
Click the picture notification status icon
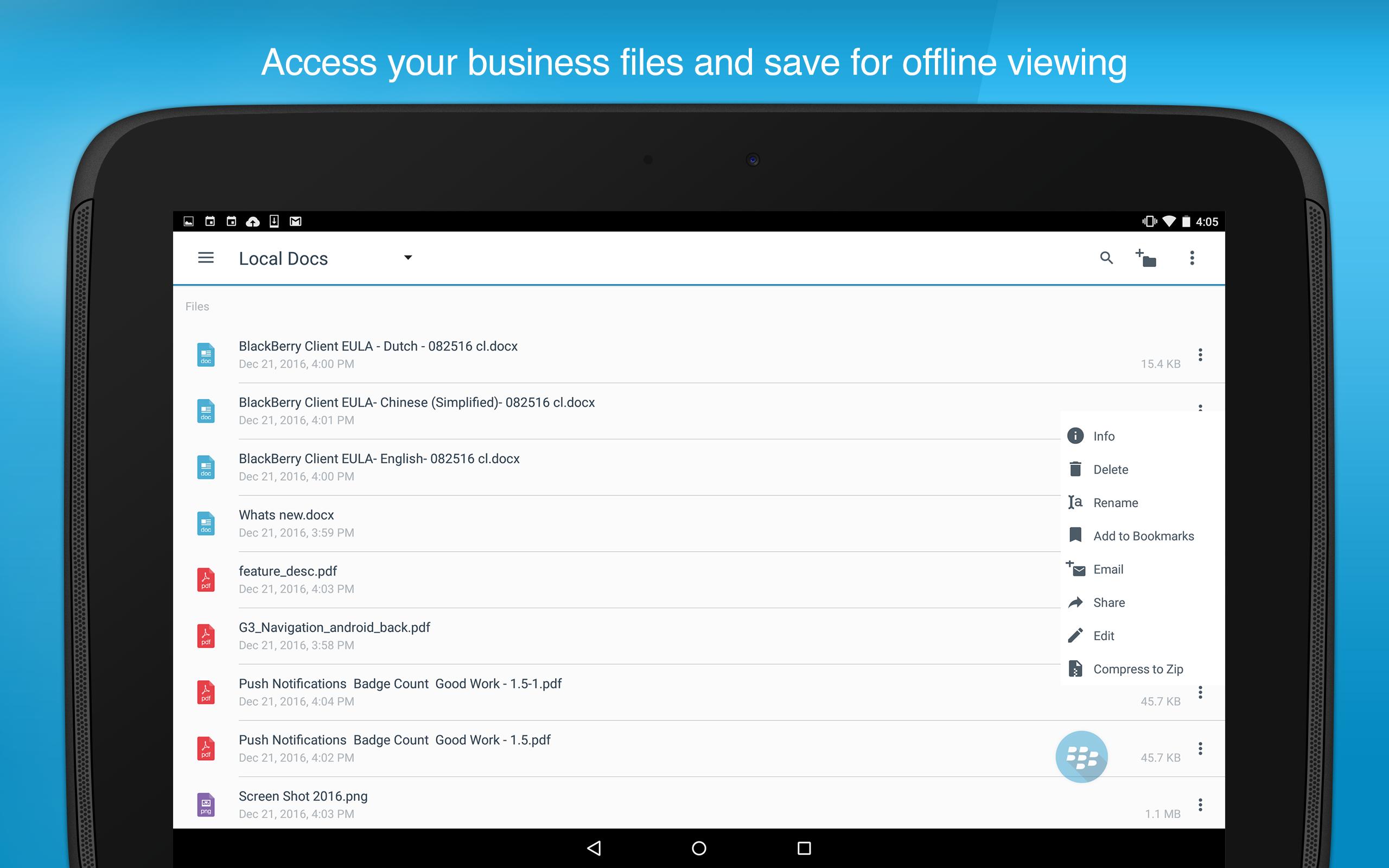(x=188, y=221)
